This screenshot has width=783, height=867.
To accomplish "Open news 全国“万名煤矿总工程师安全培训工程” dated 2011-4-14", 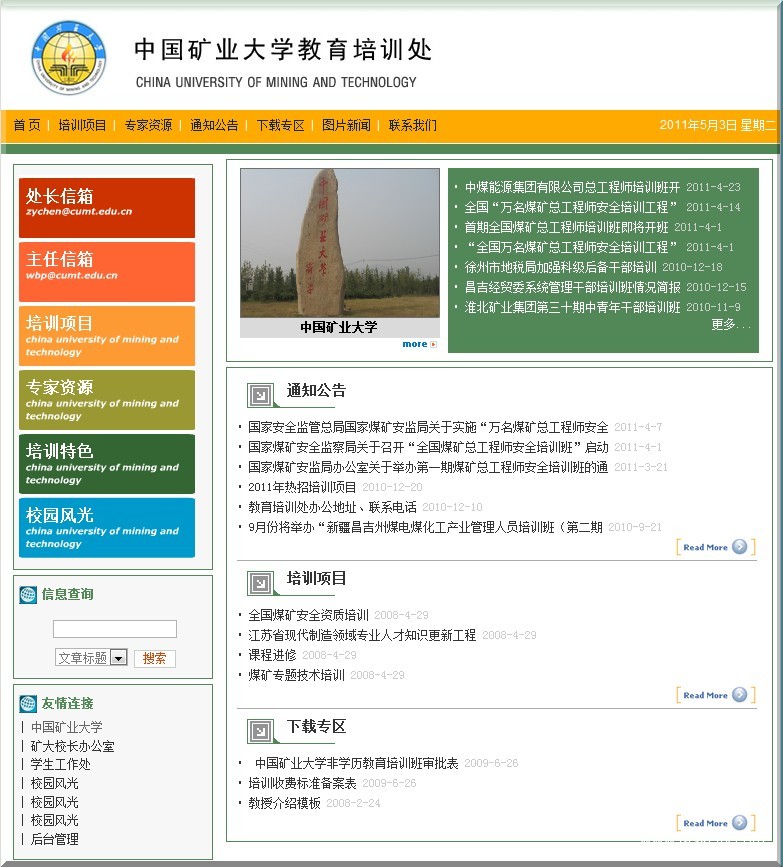I will coord(571,207).
